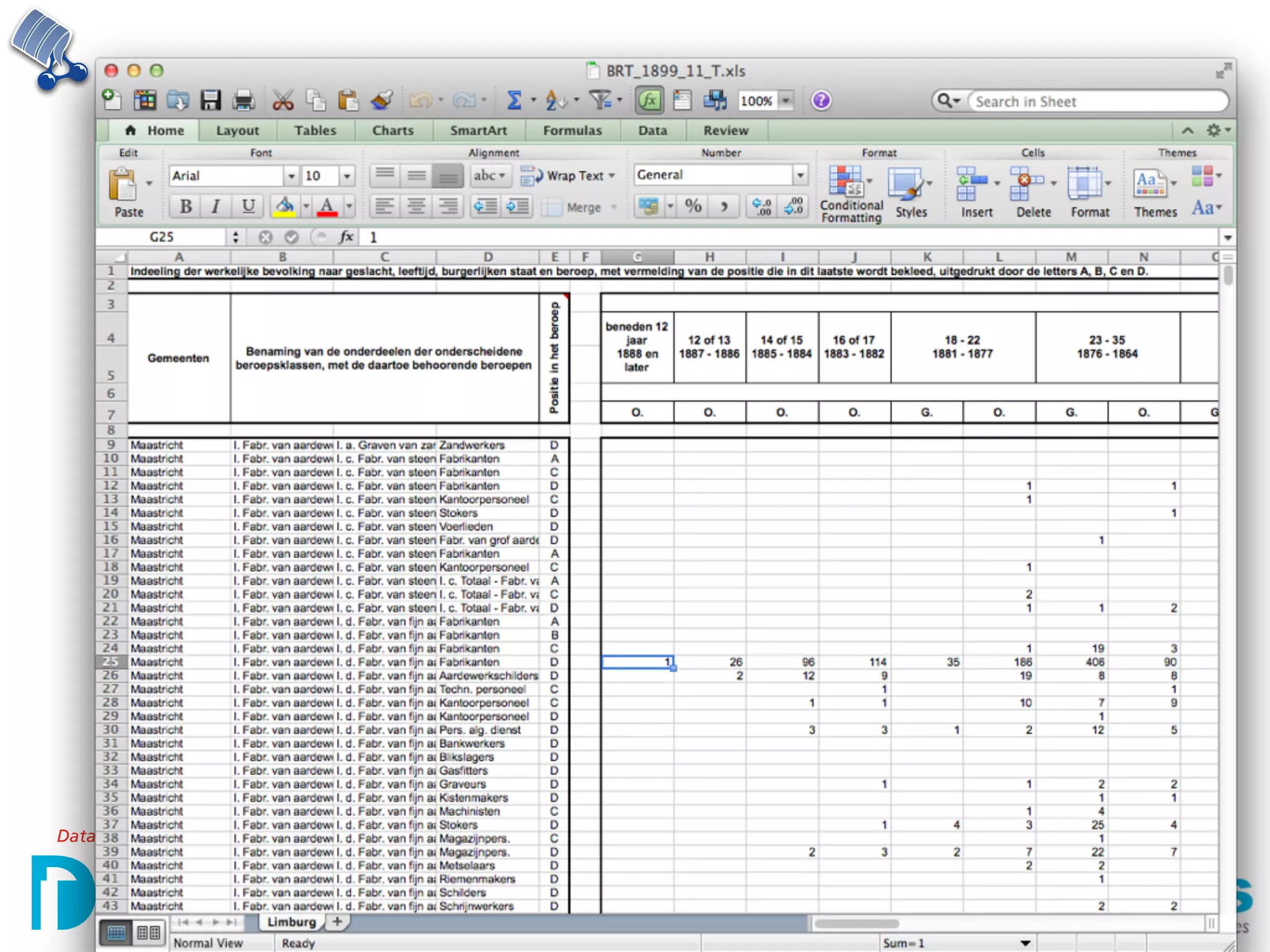Viewport: 1270px width, 952px height.
Task: Open the Charts tab
Action: pyautogui.click(x=393, y=131)
